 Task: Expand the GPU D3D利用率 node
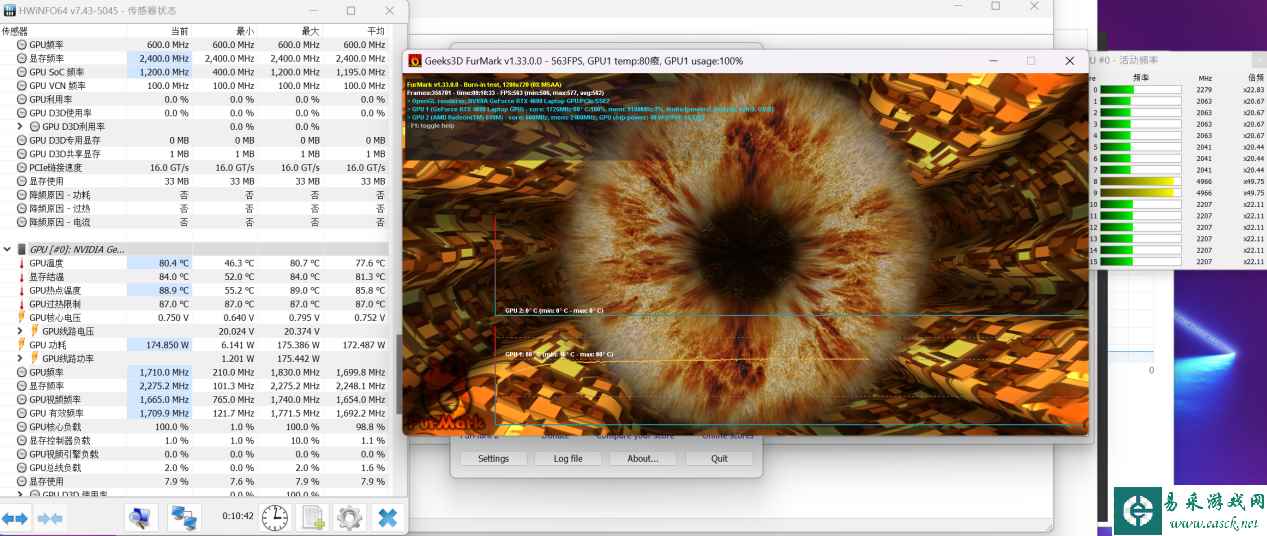[x=20, y=127]
